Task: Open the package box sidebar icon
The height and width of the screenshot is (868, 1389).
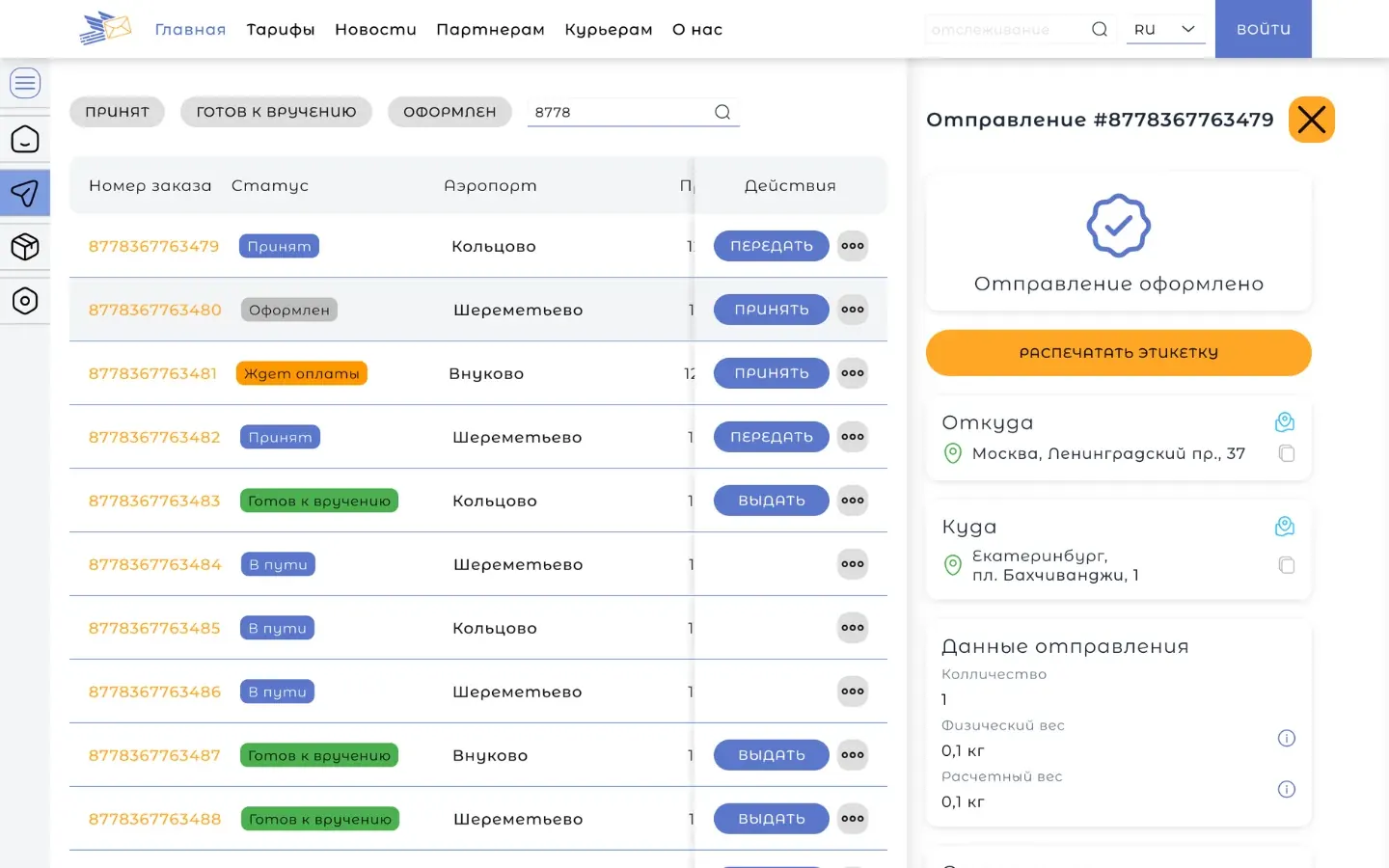Action: pos(25,247)
